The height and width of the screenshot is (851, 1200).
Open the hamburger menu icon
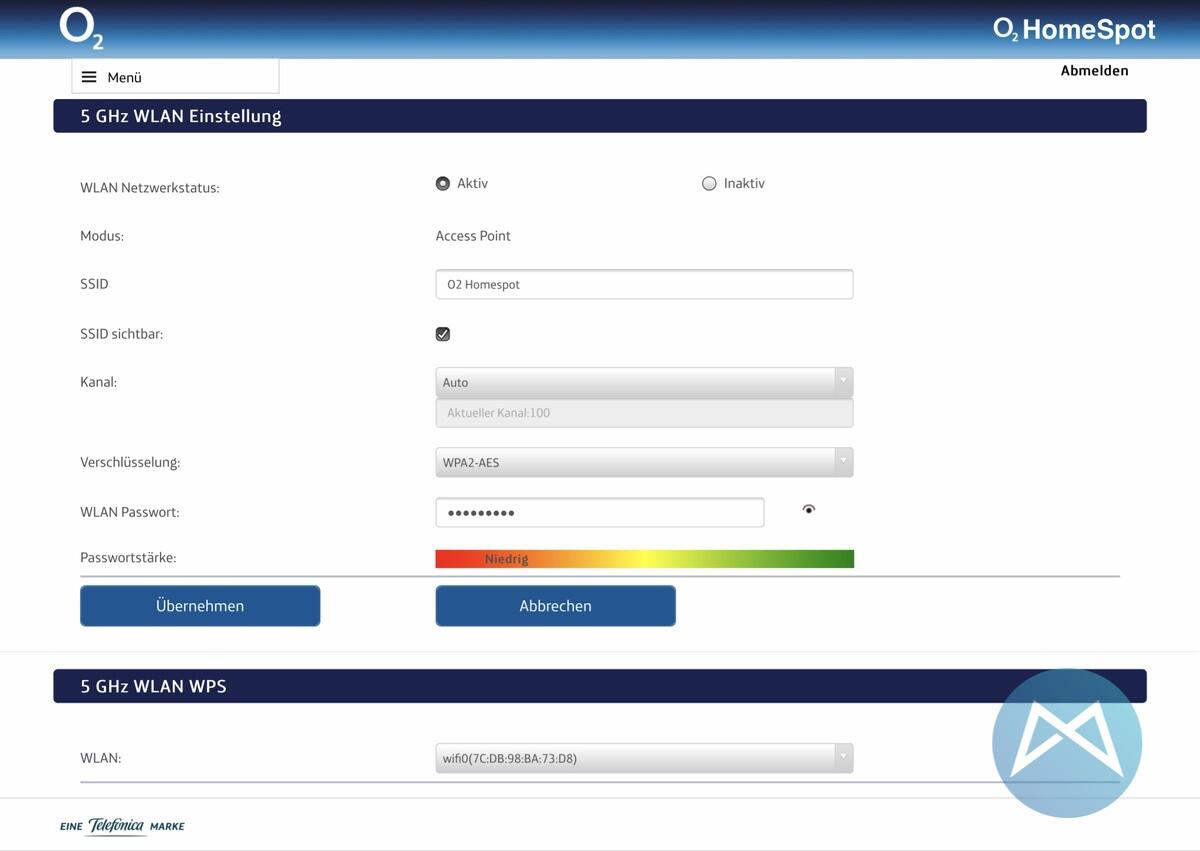89,77
